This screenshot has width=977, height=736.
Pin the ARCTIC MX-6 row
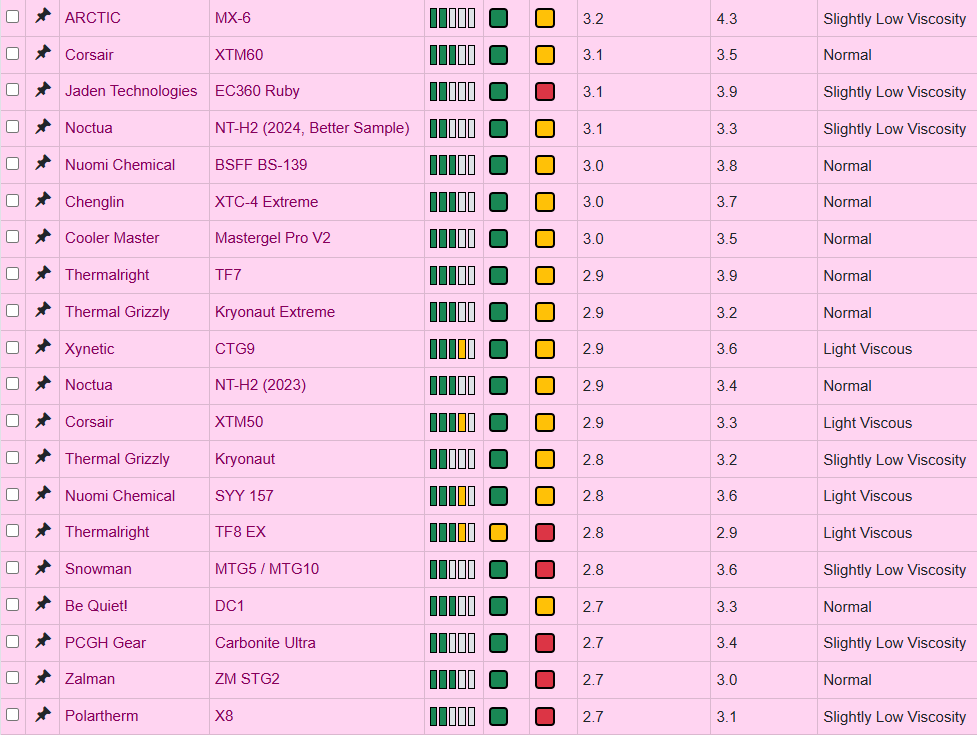pos(42,16)
